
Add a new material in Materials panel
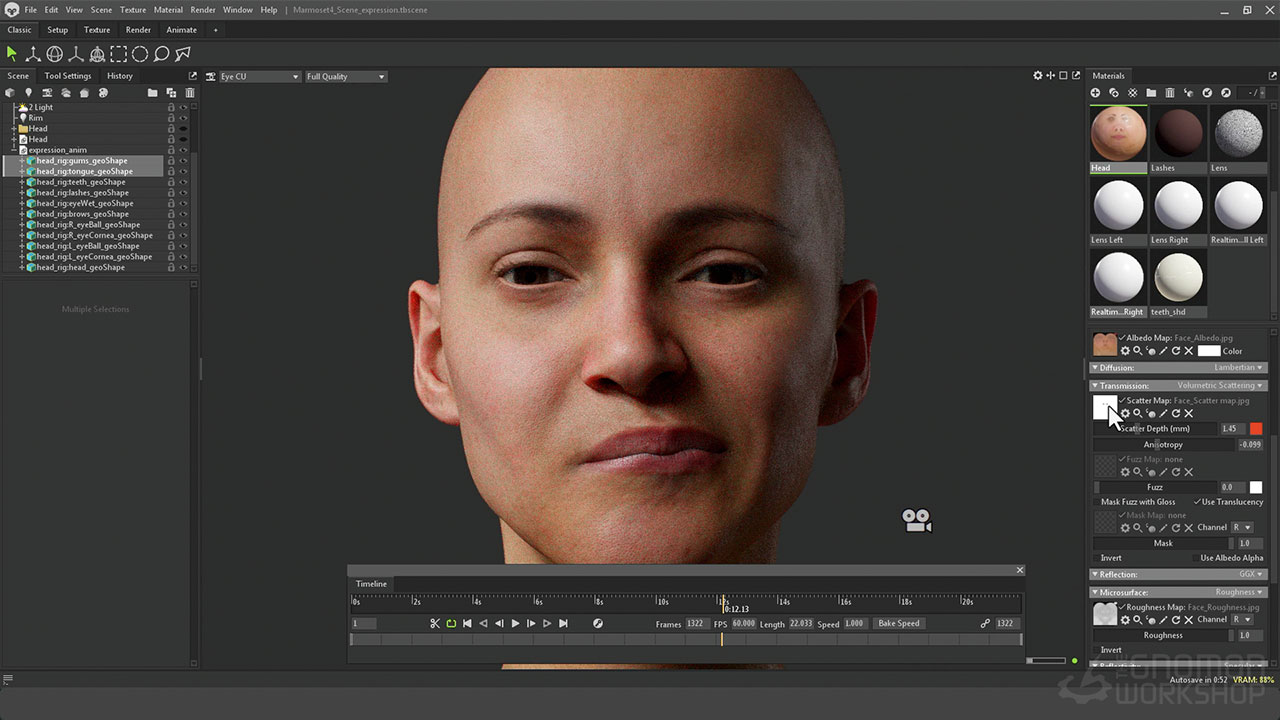[1096, 93]
